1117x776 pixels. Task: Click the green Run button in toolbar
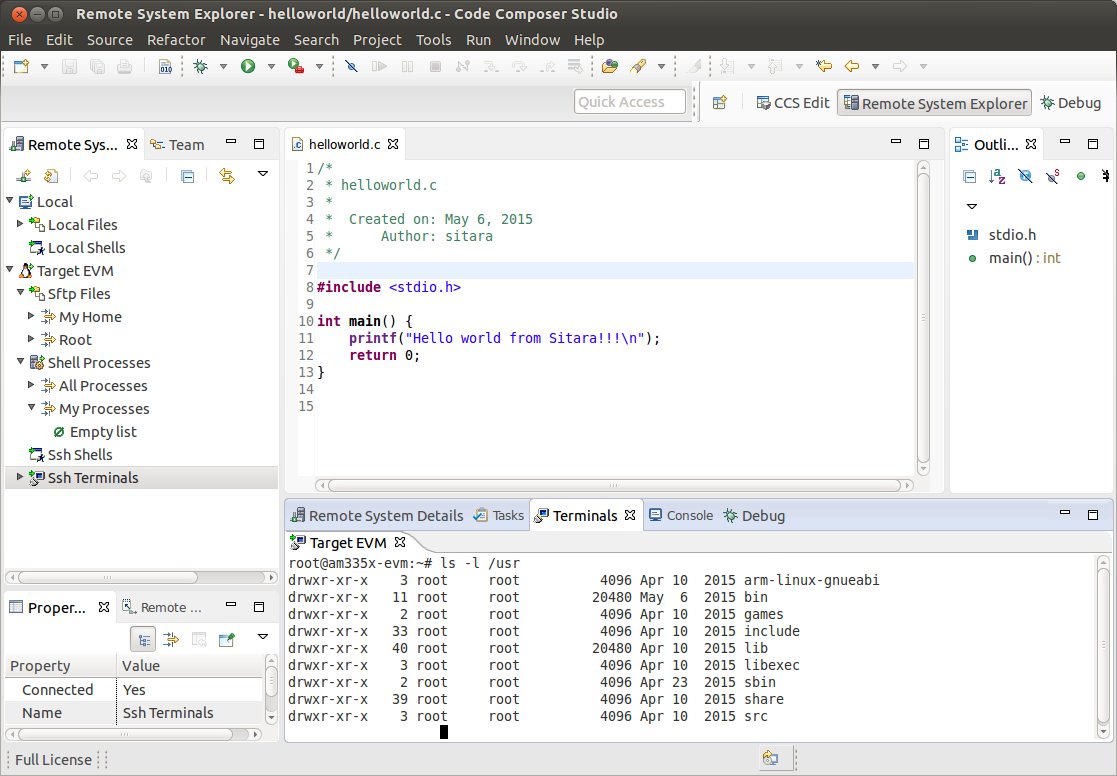pos(247,66)
